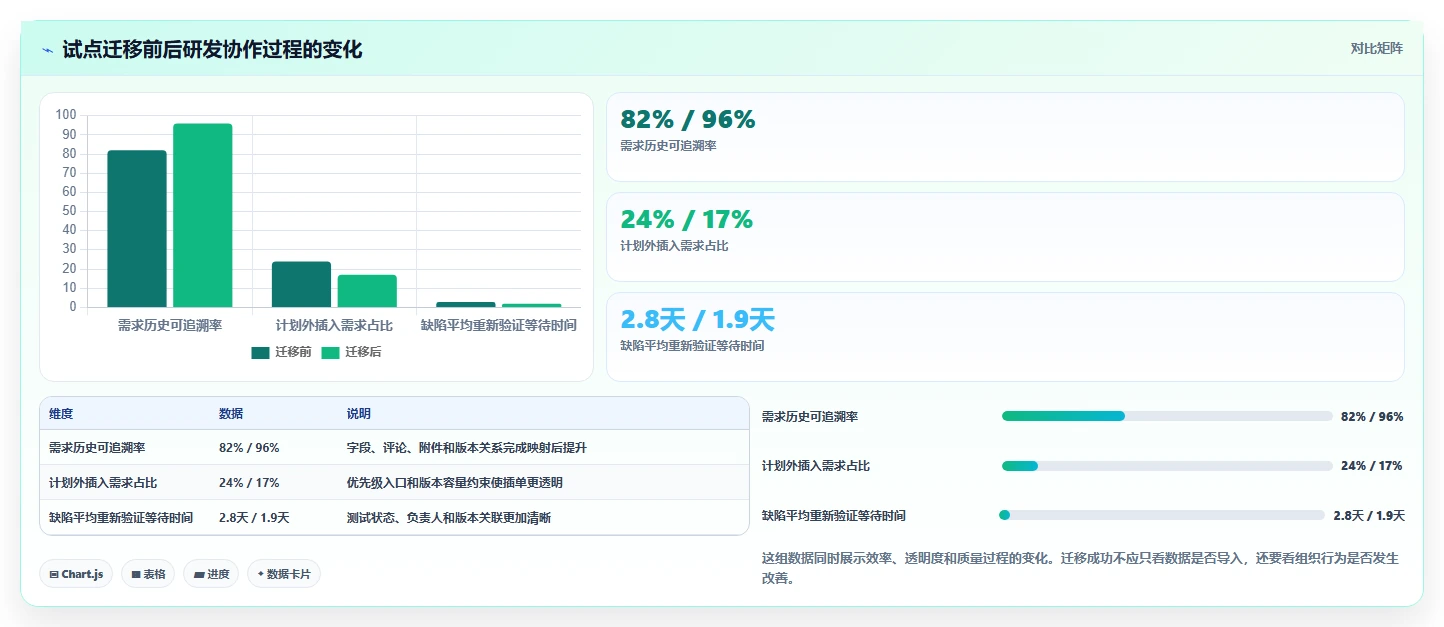Click the lightning icon beside the title
Viewport: 1444px width, 627px height.
(47, 50)
